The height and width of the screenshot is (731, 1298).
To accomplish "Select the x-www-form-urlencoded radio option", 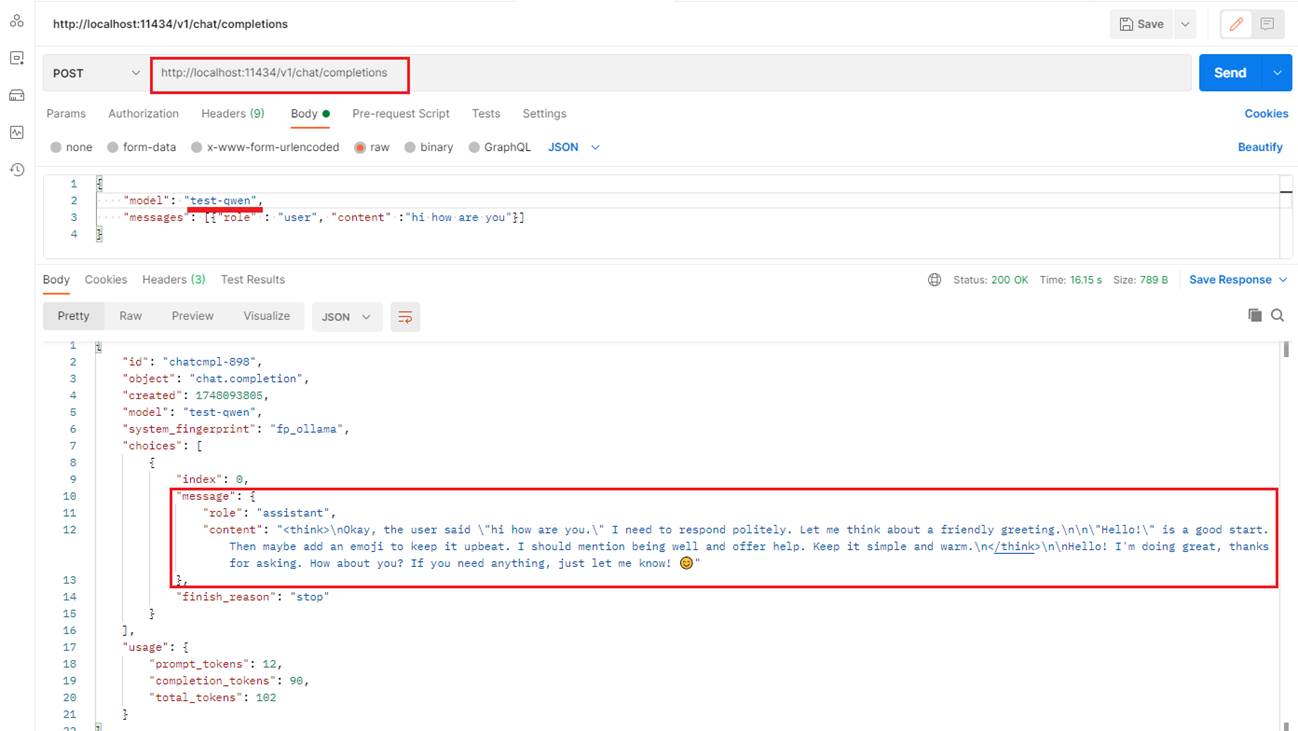I will point(196,147).
